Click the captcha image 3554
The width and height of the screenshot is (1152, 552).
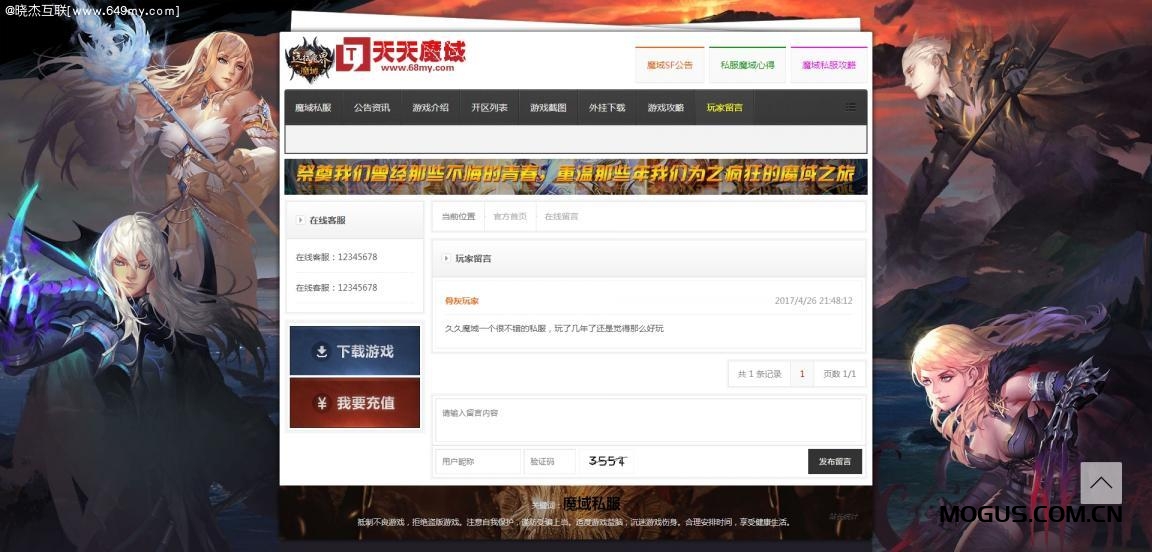tap(607, 461)
